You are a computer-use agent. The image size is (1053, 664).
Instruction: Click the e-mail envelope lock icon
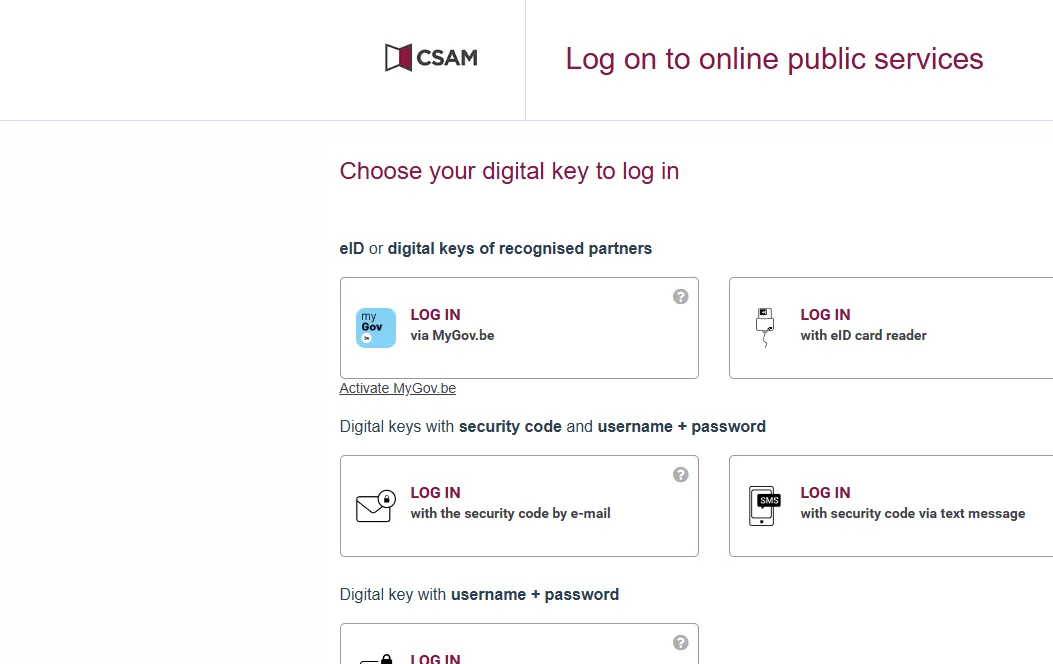coord(376,505)
